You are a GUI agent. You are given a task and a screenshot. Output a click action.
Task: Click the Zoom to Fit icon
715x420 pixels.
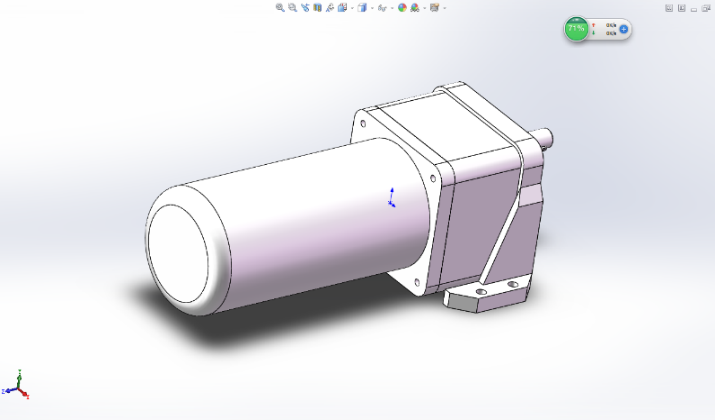280,8
